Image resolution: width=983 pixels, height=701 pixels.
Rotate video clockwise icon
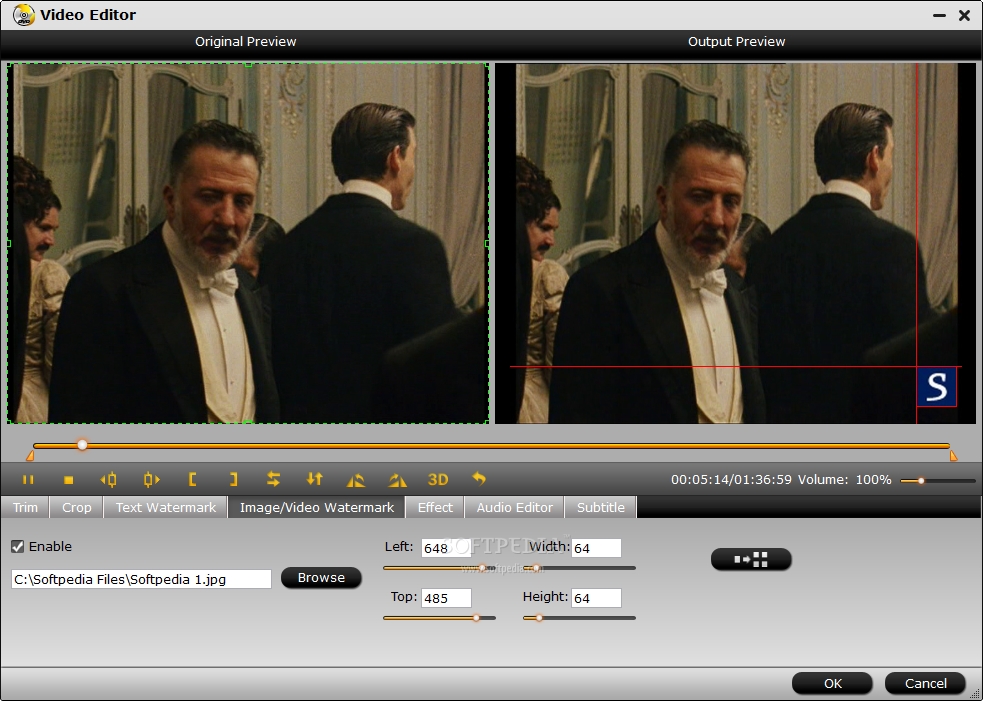click(x=397, y=480)
